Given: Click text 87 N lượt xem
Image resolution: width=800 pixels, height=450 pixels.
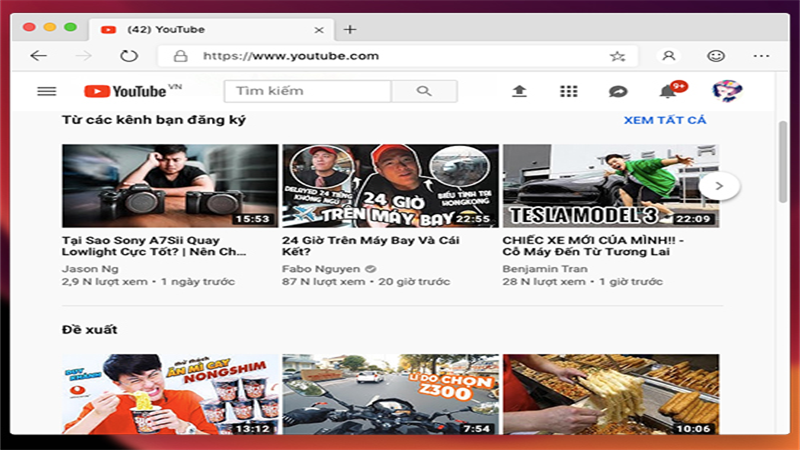Looking at the screenshot, I should [x=323, y=282].
